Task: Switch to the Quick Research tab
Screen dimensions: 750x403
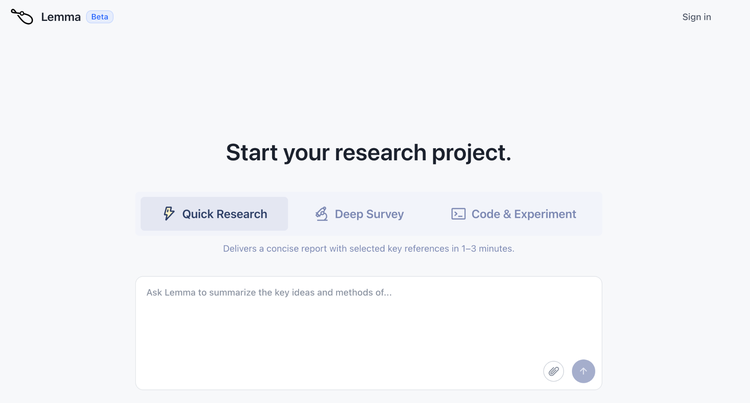Action: [214, 214]
